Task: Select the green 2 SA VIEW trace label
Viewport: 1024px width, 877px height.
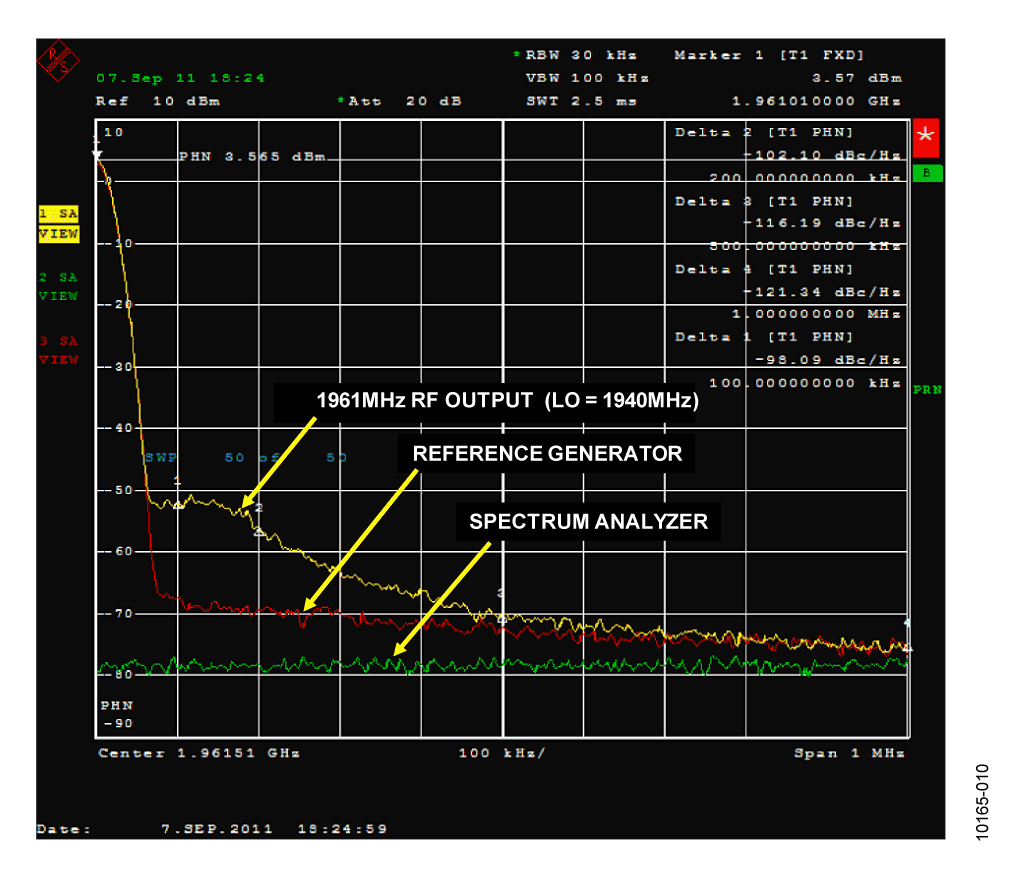Action: 58,287
